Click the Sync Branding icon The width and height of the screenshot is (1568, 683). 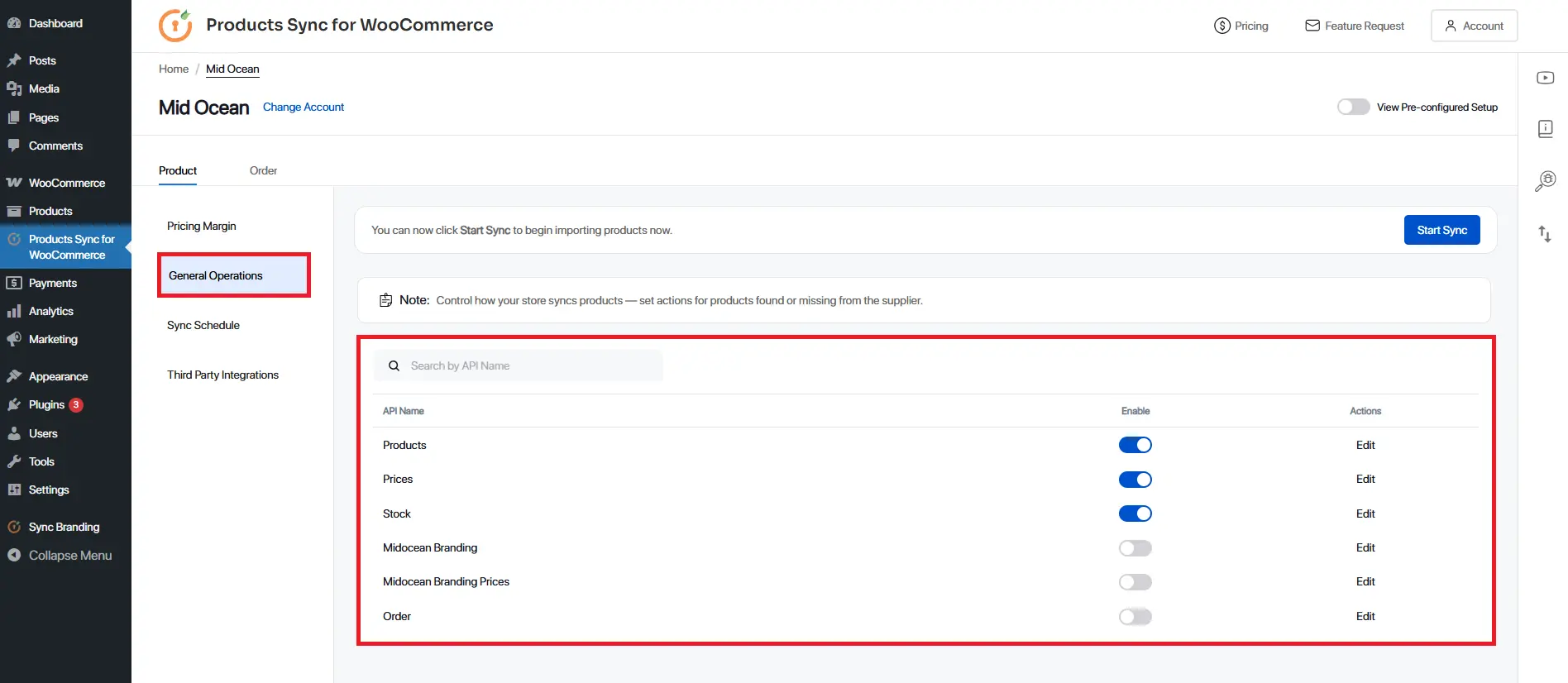pyautogui.click(x=14, y=527)
